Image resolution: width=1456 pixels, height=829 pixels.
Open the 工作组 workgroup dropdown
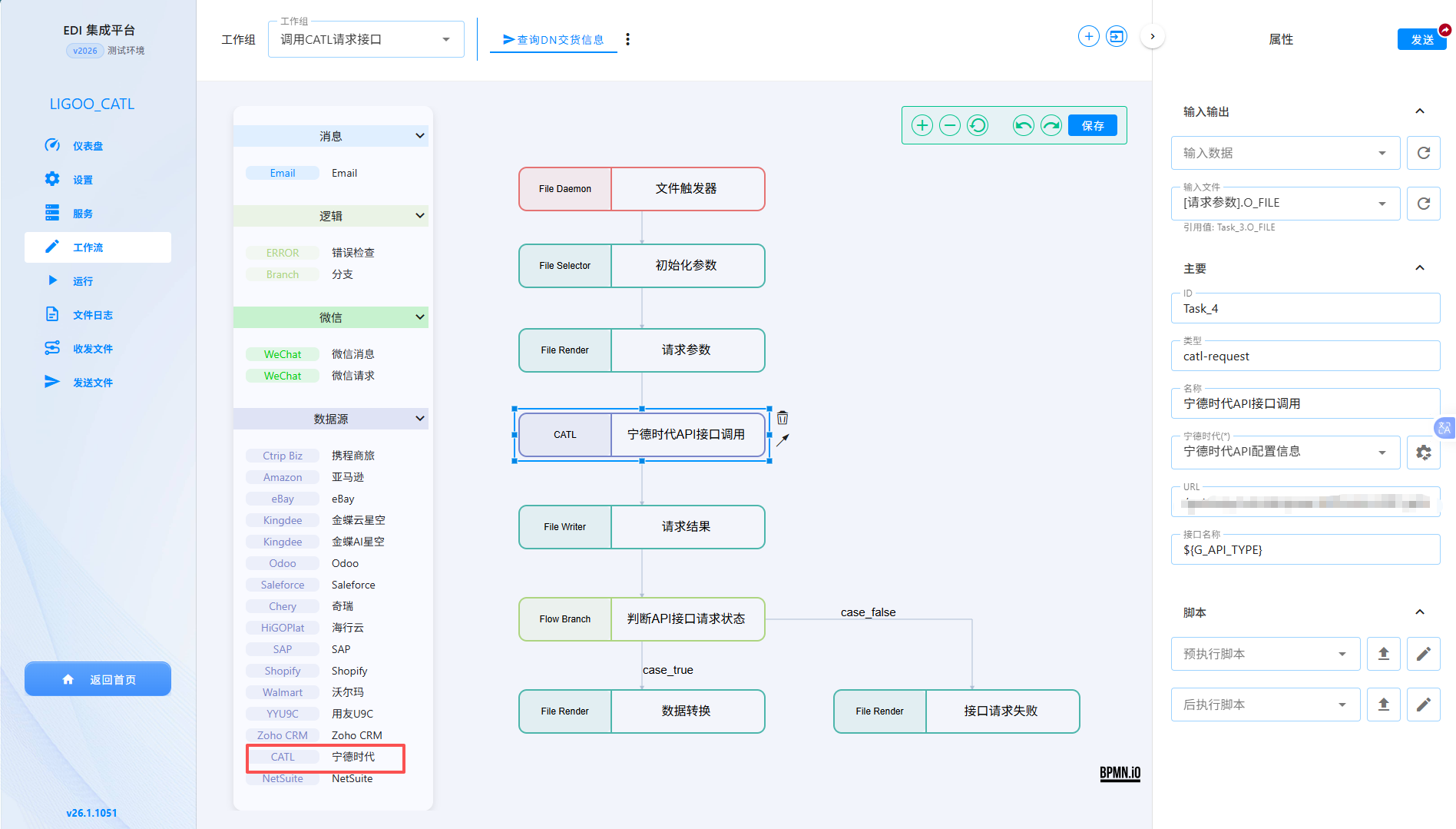366,39
